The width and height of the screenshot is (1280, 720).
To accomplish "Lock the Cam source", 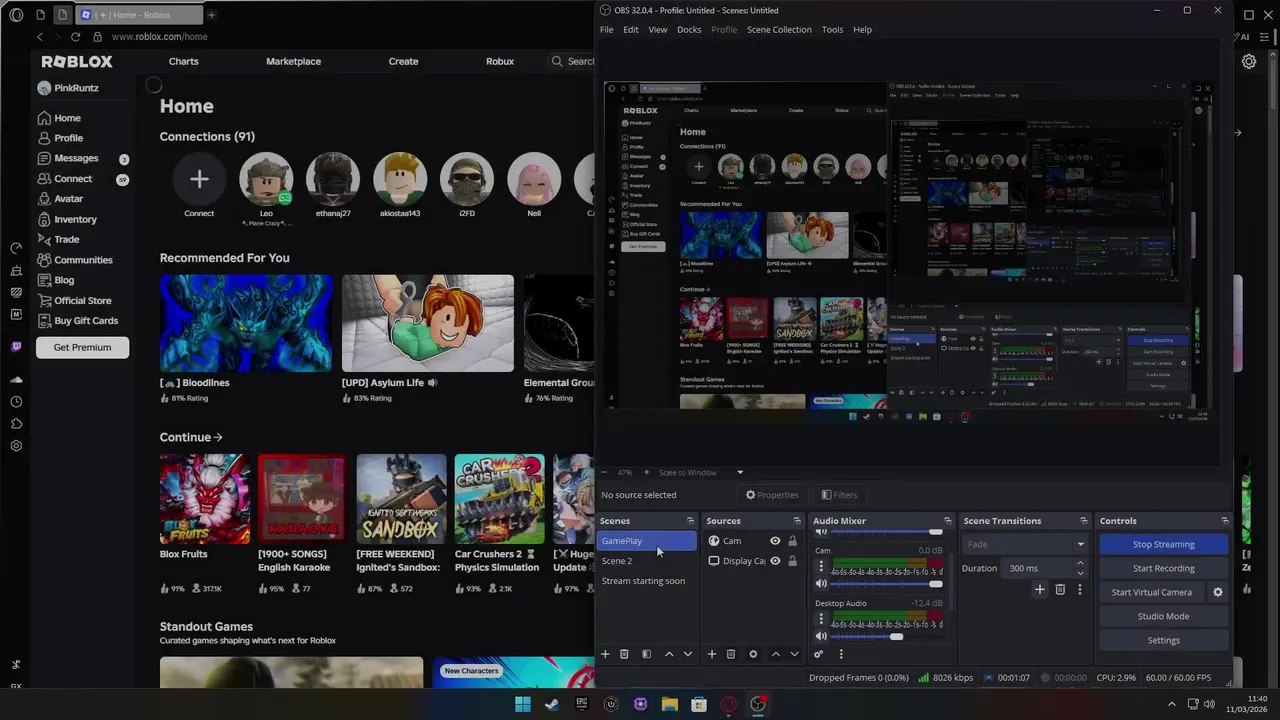I will [x=792, y=541].
